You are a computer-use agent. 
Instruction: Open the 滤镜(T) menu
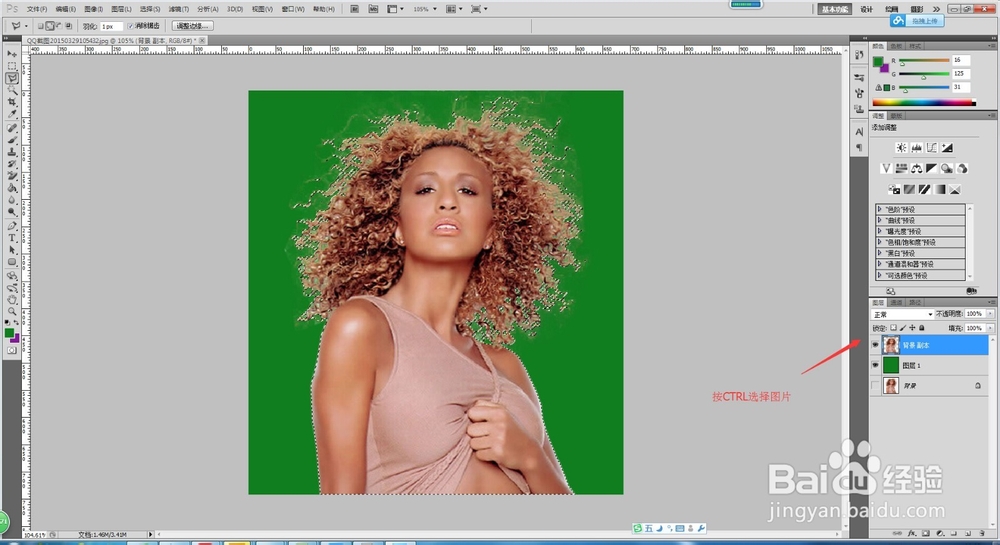(x=179, y=9)
